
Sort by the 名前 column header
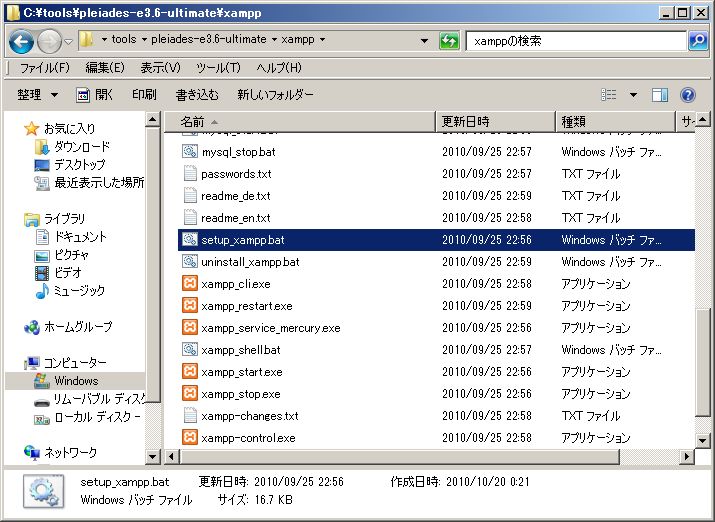pos(300,122)
